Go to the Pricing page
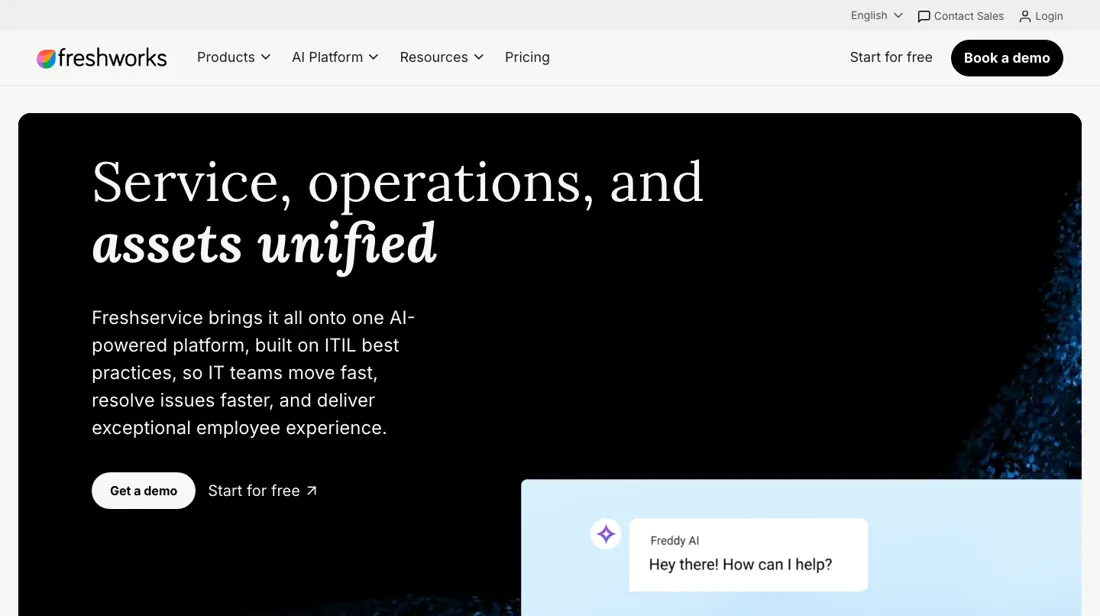1100x616 pixels. (527, 58)
